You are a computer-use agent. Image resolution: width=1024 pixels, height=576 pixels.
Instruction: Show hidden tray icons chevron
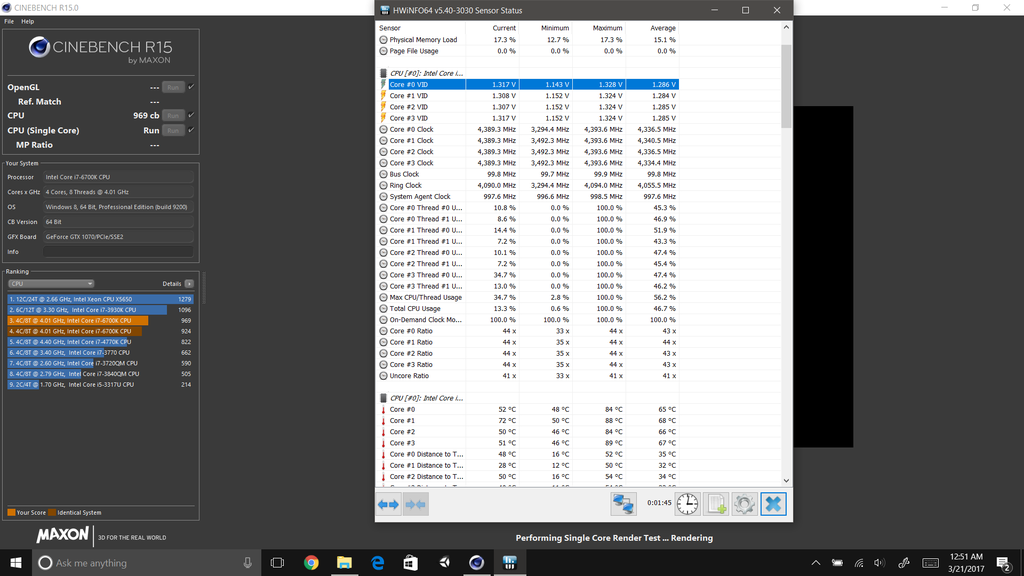[816, 563]
